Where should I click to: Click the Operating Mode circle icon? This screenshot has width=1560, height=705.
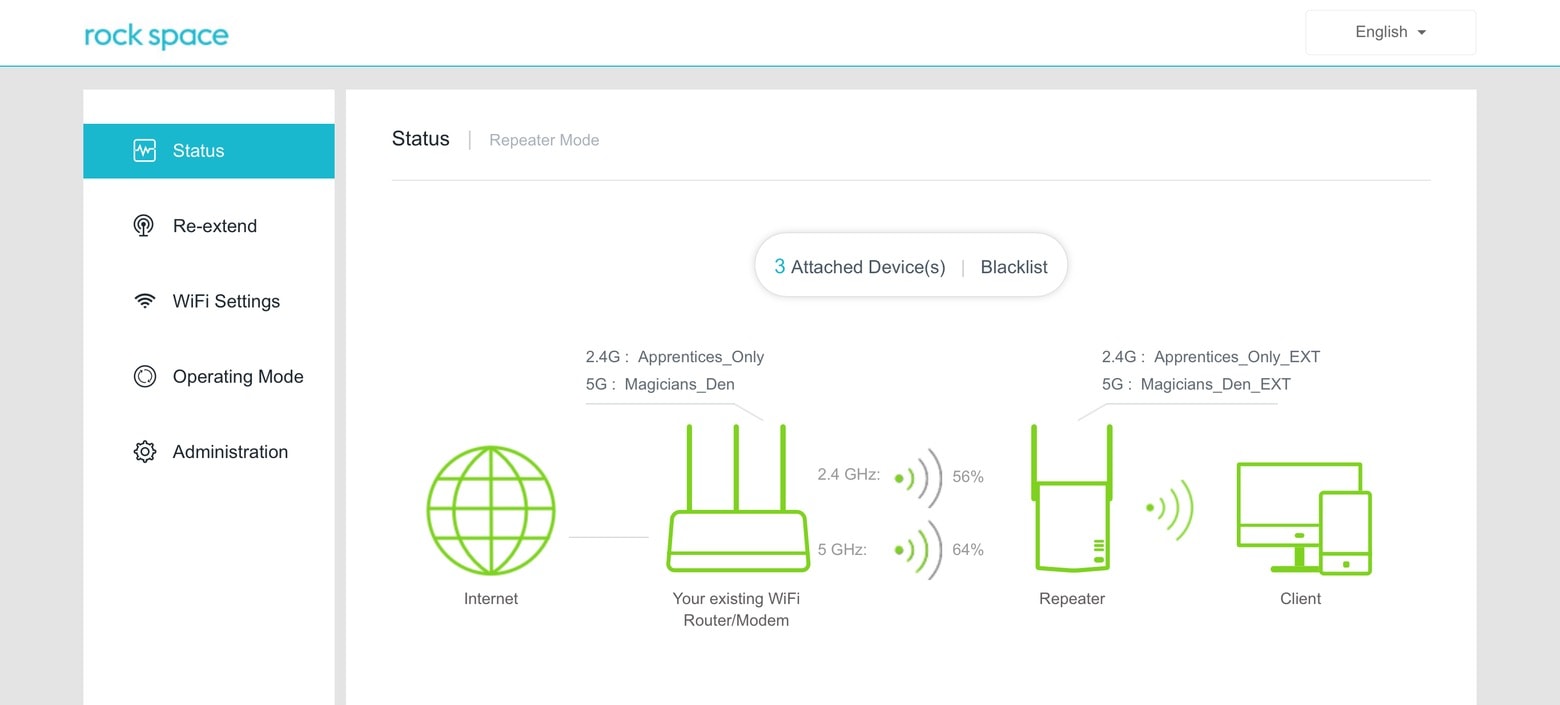pos(145,377)
